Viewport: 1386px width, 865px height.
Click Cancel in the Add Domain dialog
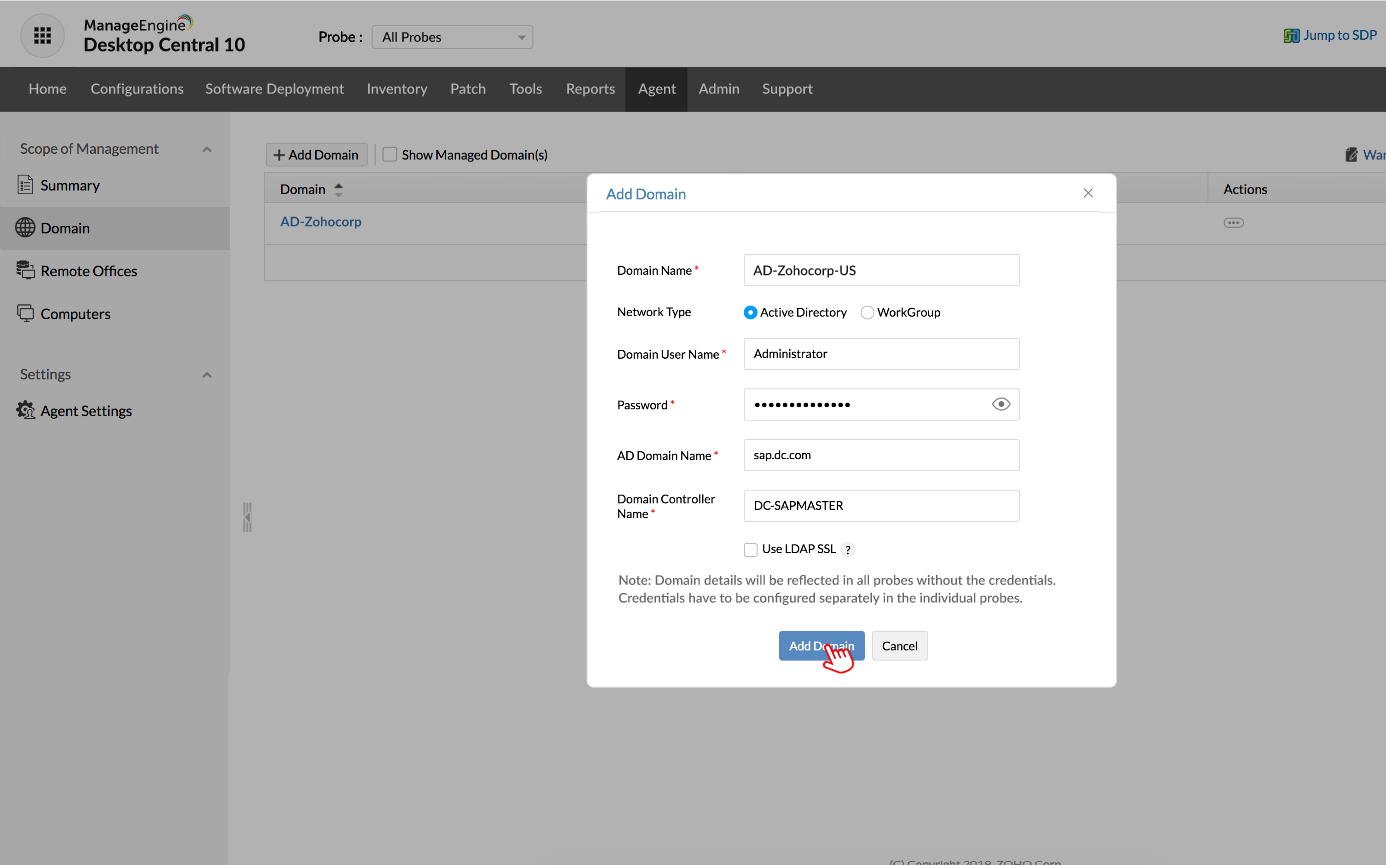click(900, 646)
